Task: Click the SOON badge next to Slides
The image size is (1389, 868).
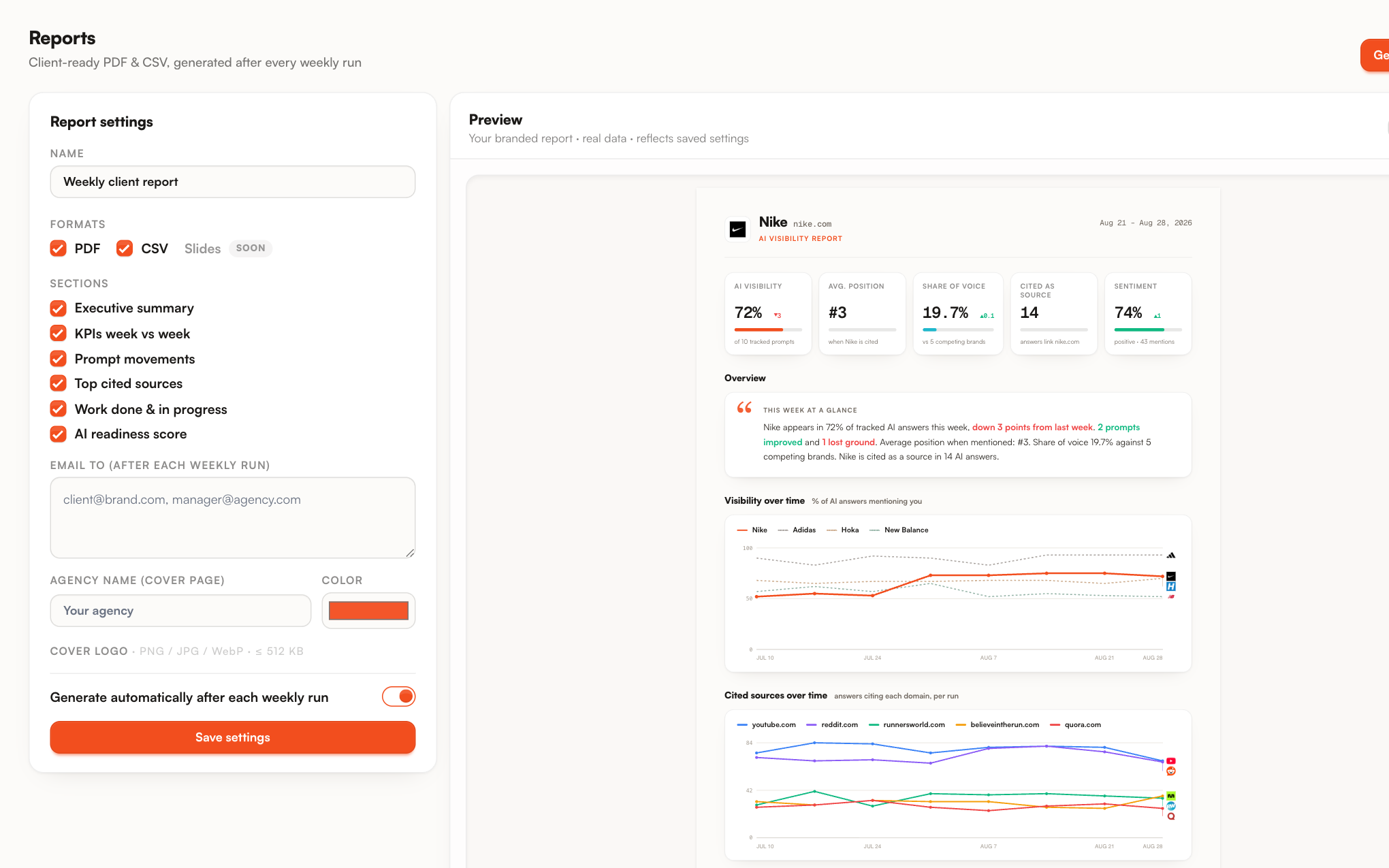Action: [x=251, y=248]
